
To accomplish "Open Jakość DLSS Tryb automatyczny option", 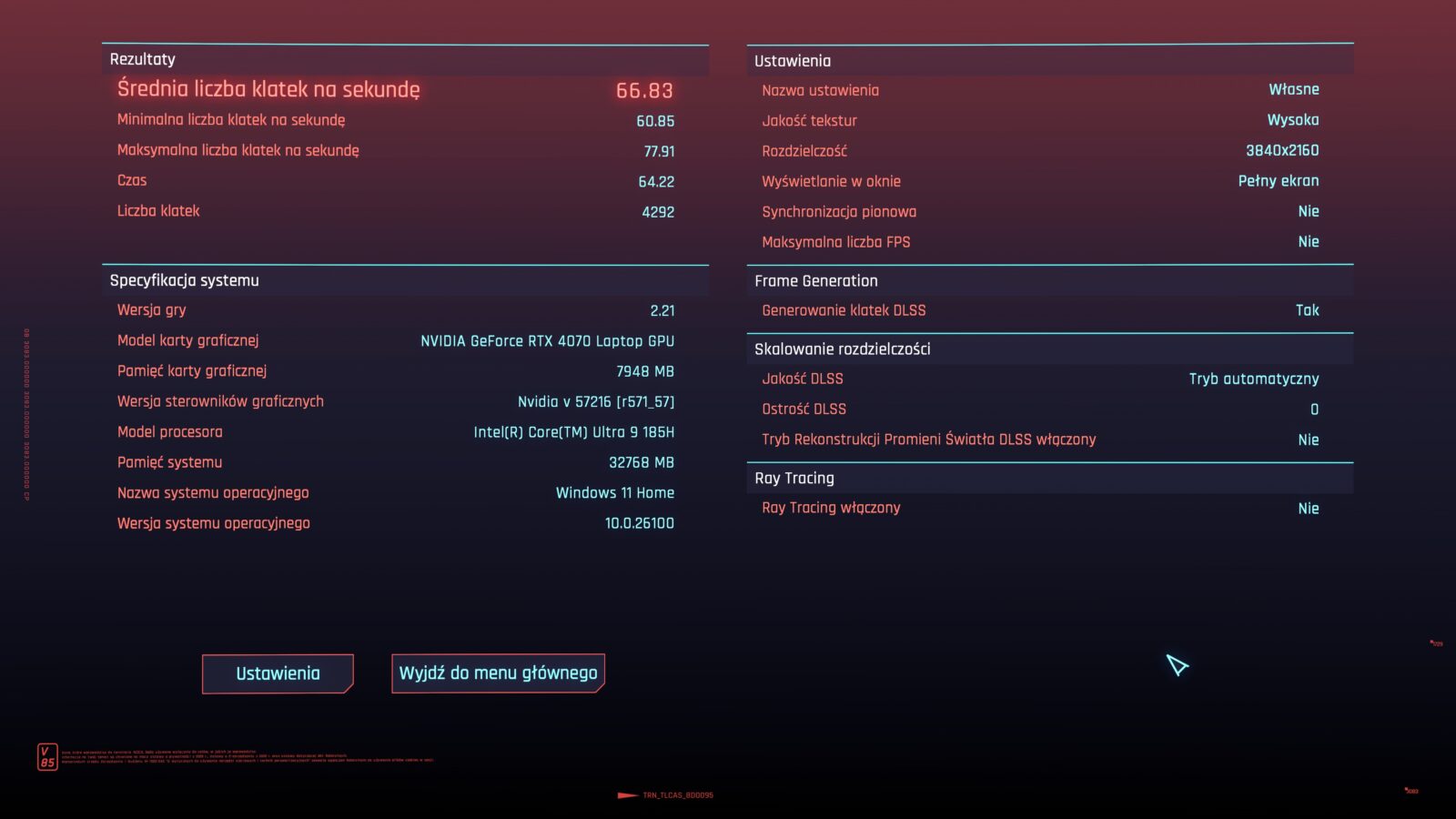I will 1253,379.
